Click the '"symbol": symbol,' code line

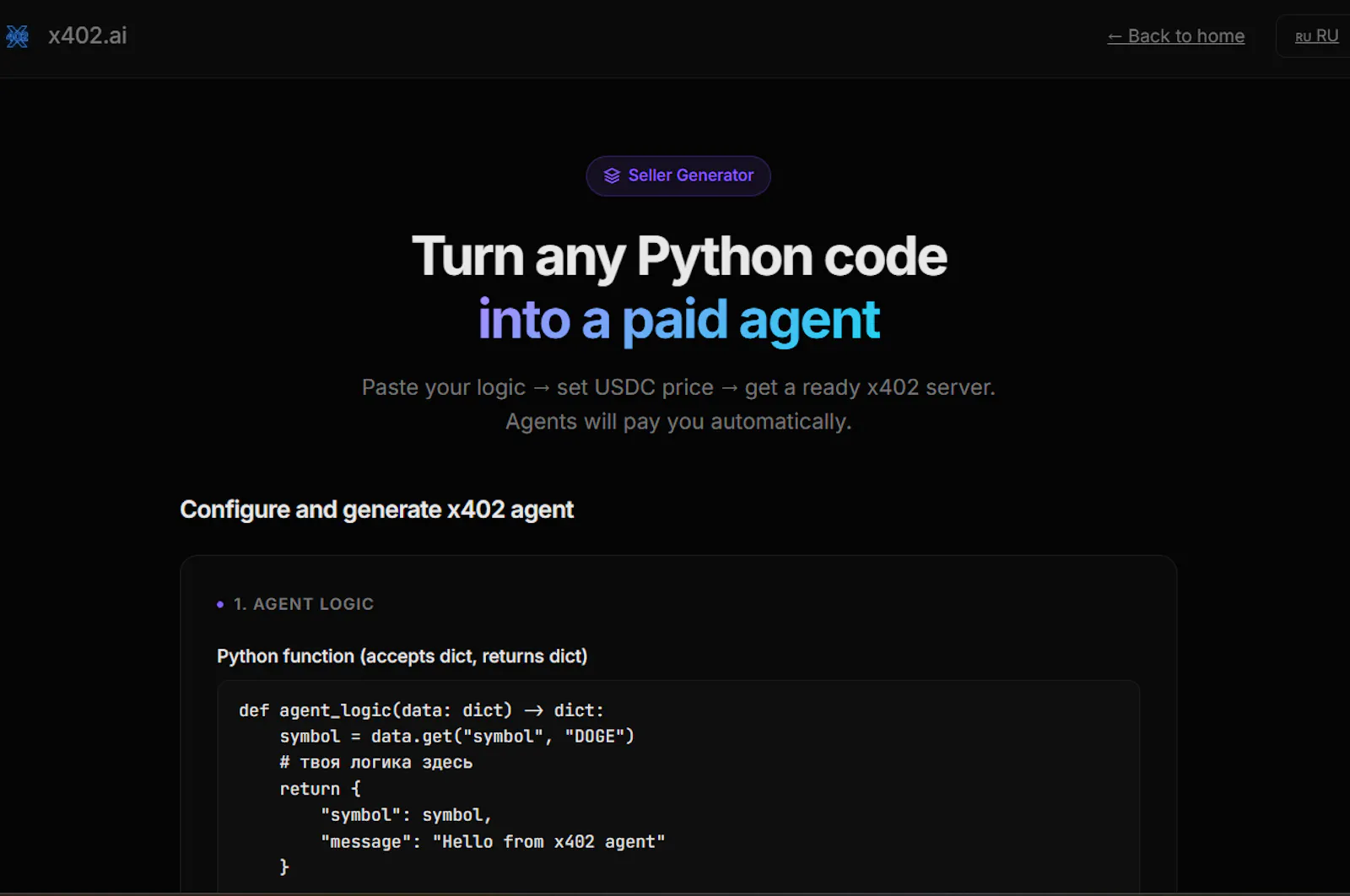(x=406, y=815)
